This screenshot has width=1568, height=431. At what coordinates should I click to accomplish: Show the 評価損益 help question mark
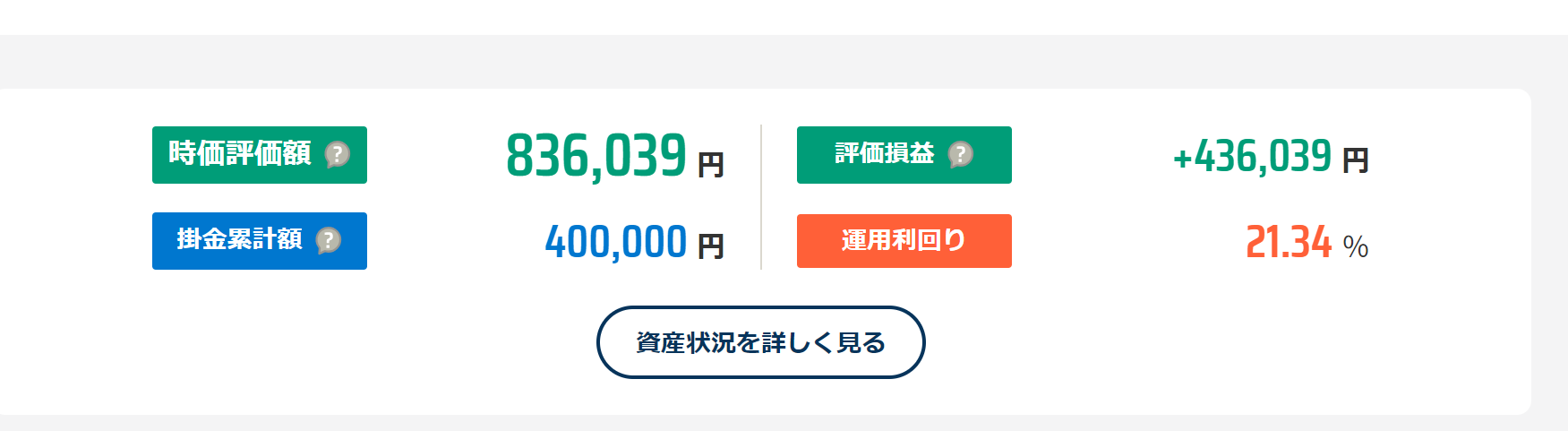[960, 155]
